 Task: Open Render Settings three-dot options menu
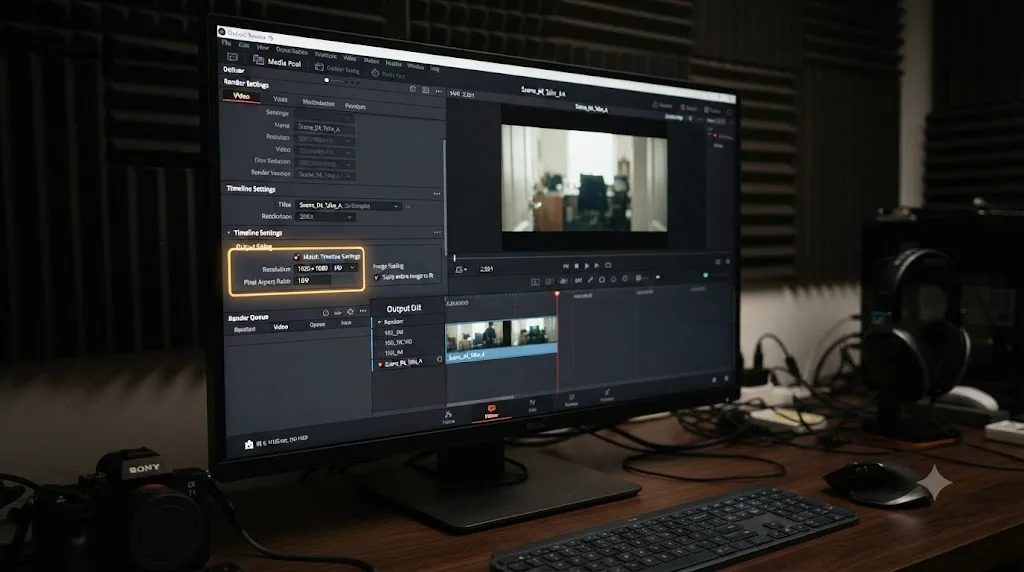point(439,91)
